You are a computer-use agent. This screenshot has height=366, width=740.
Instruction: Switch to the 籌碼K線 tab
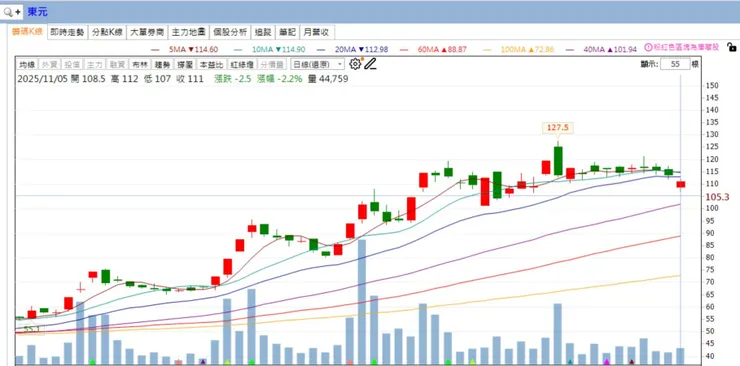27,32
